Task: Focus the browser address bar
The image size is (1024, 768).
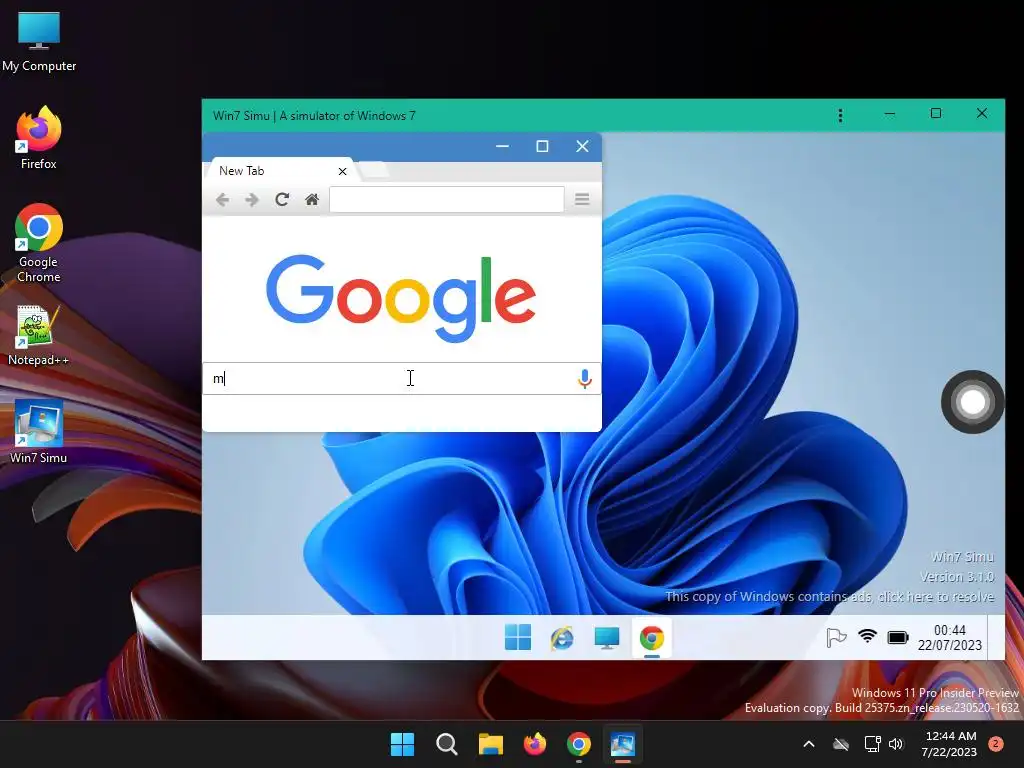Action: (447, 199)
